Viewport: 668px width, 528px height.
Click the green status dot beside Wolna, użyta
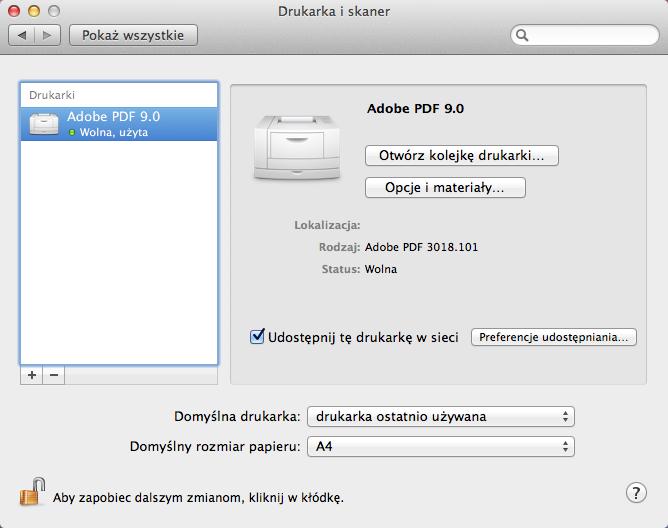pos(72,133)
